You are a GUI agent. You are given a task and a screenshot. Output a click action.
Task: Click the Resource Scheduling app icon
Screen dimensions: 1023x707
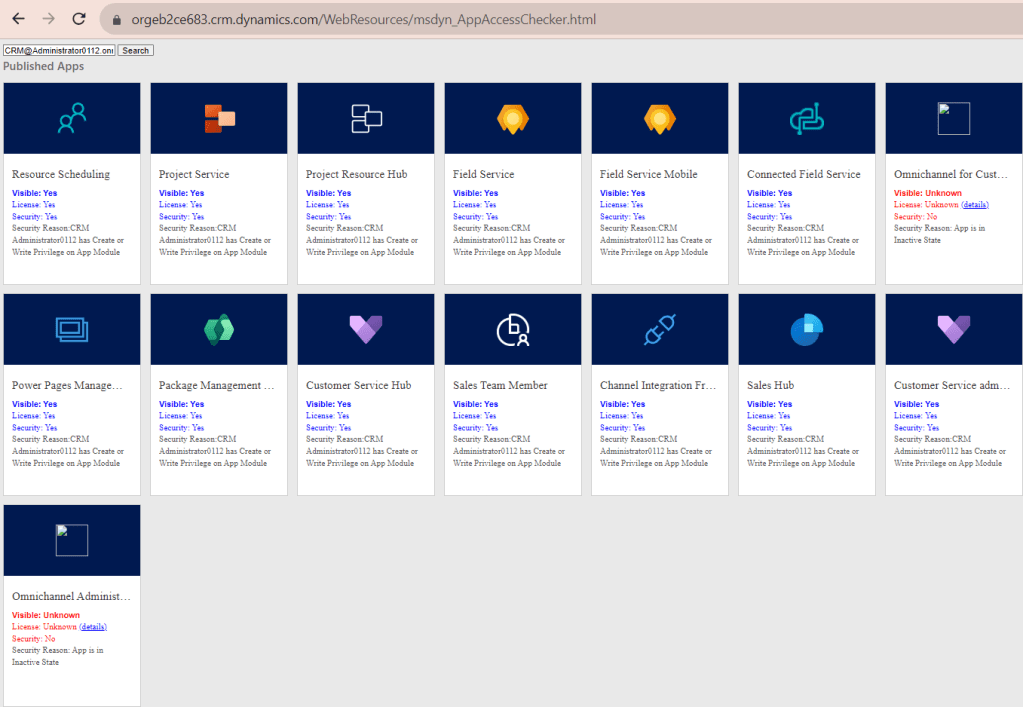pyautogui.click(x=72, y=118)
